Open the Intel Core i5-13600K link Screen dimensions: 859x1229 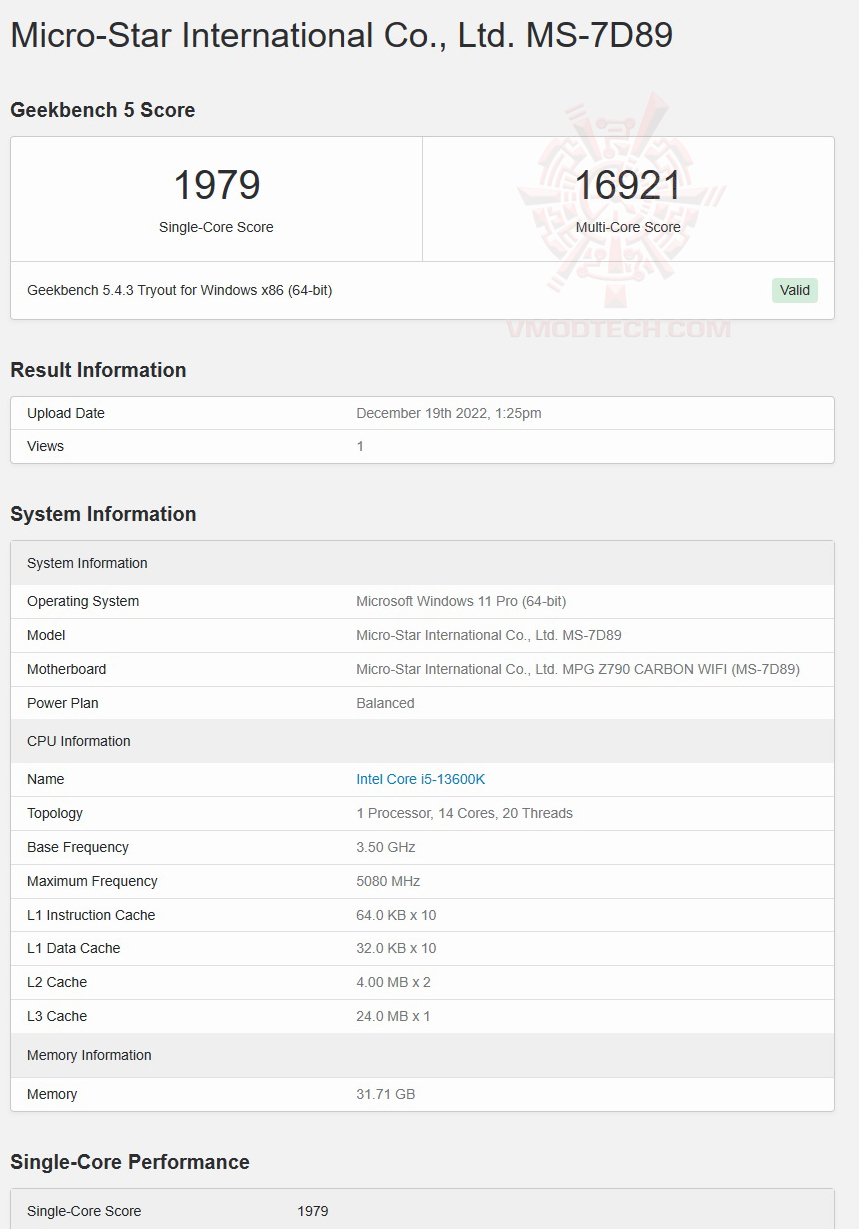420,779
